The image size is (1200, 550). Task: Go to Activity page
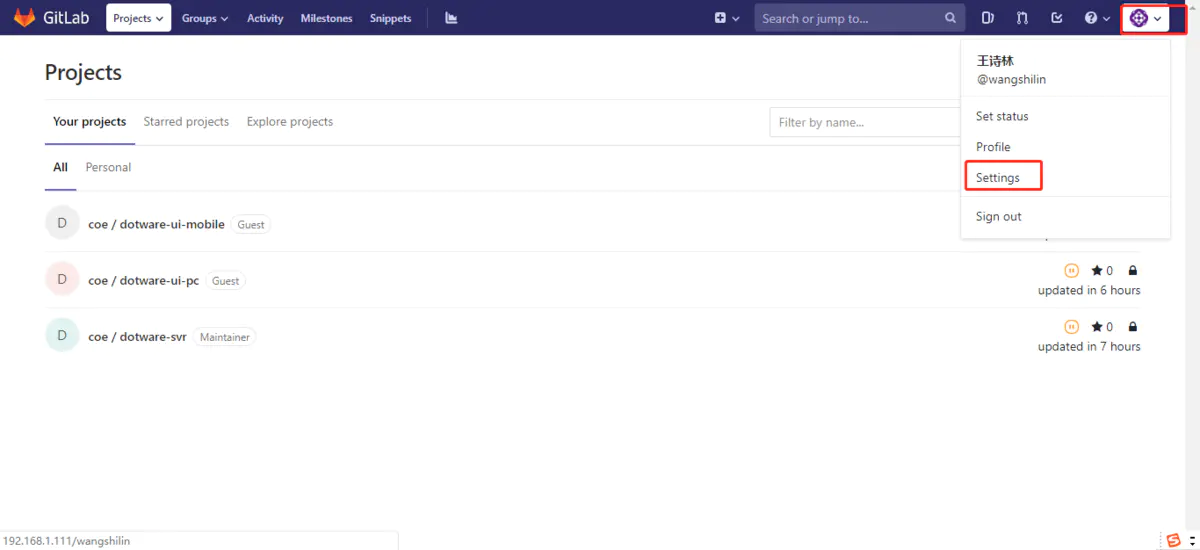point(265,18)
